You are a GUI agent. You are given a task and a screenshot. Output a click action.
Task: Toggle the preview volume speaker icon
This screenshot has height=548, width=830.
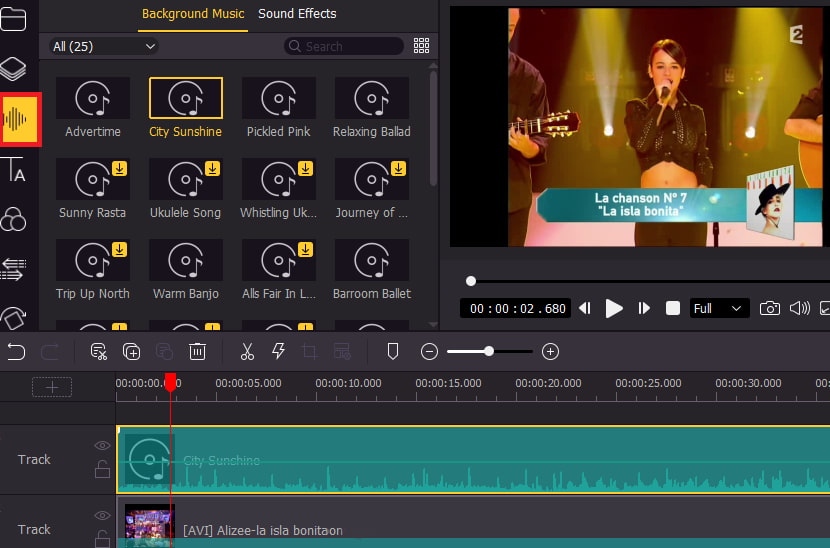[x=800, y=308]
